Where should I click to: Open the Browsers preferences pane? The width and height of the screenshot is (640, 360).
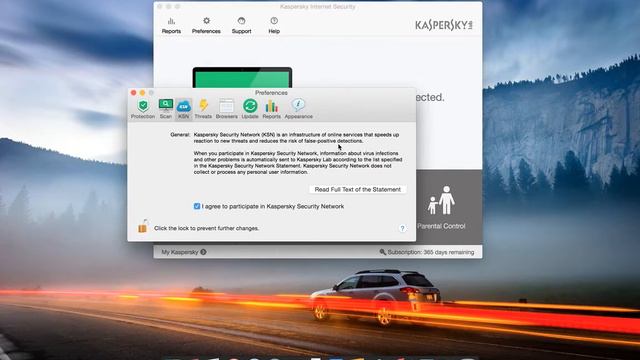[227, 109]
